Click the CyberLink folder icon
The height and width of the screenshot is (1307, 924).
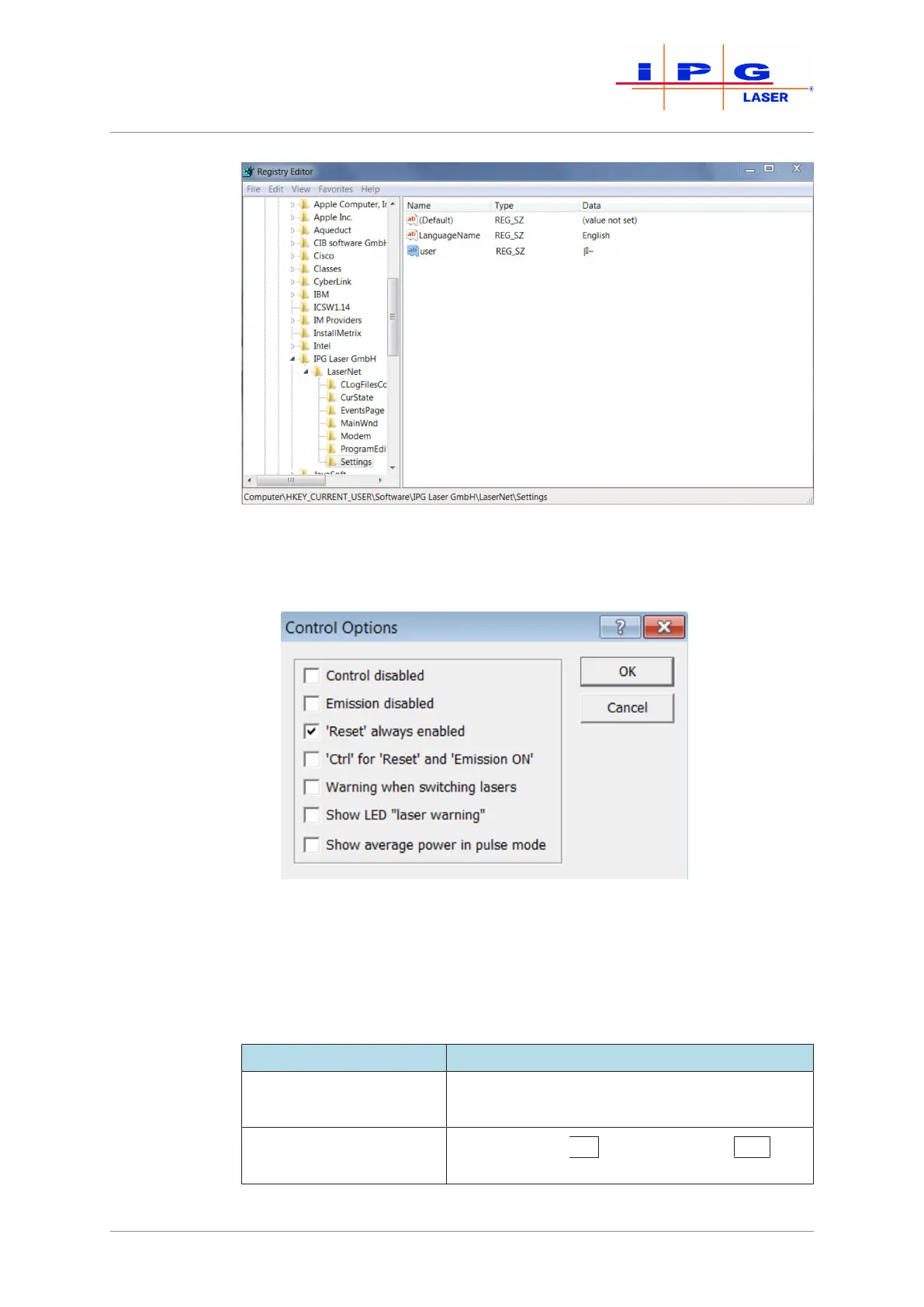click(x=305, y=282)
